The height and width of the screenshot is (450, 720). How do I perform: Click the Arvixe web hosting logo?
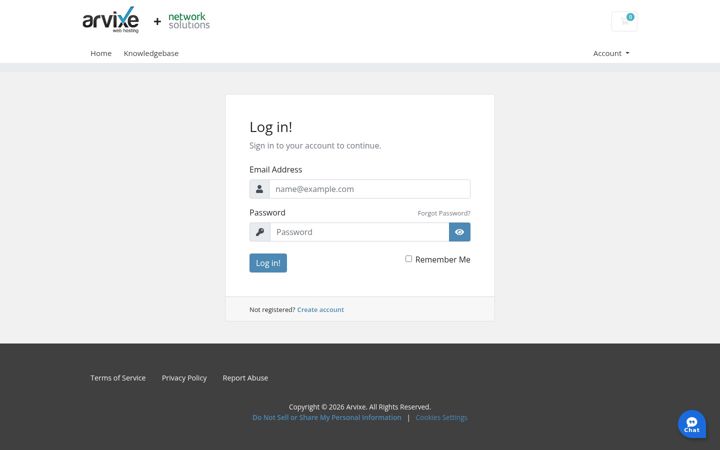click(x=111, y=20)
